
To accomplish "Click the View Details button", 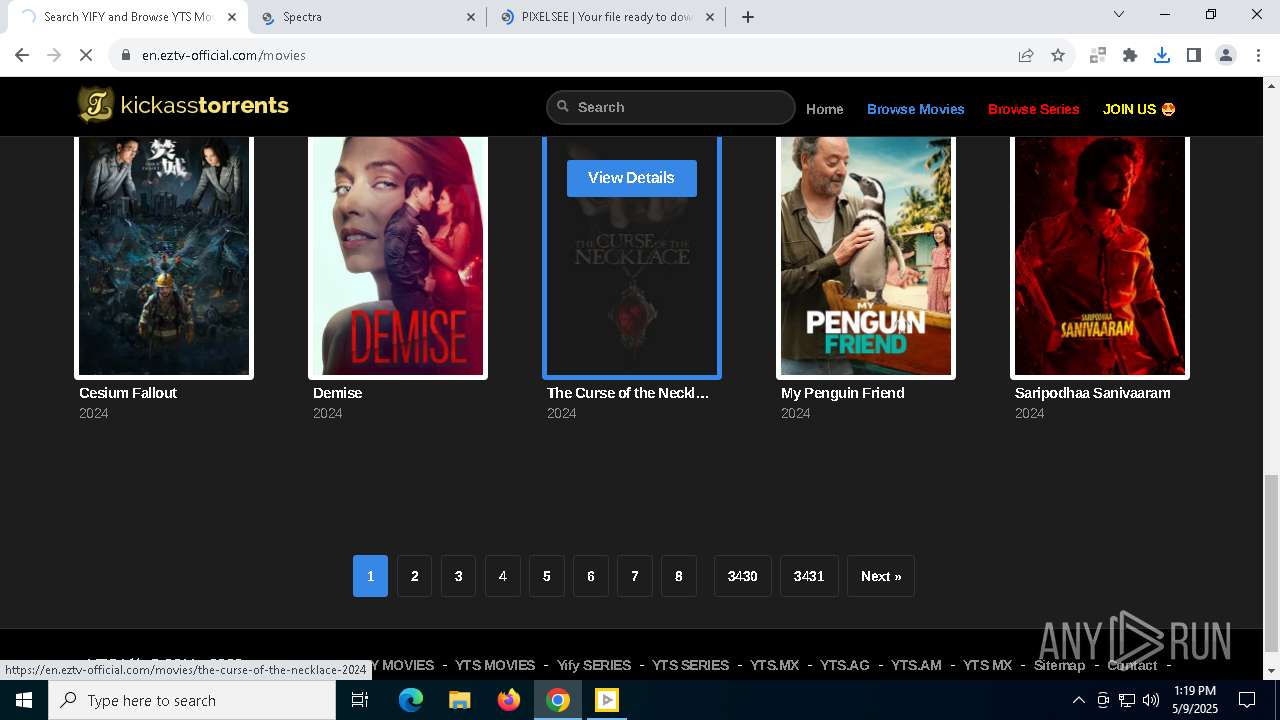I will point(632,178).
